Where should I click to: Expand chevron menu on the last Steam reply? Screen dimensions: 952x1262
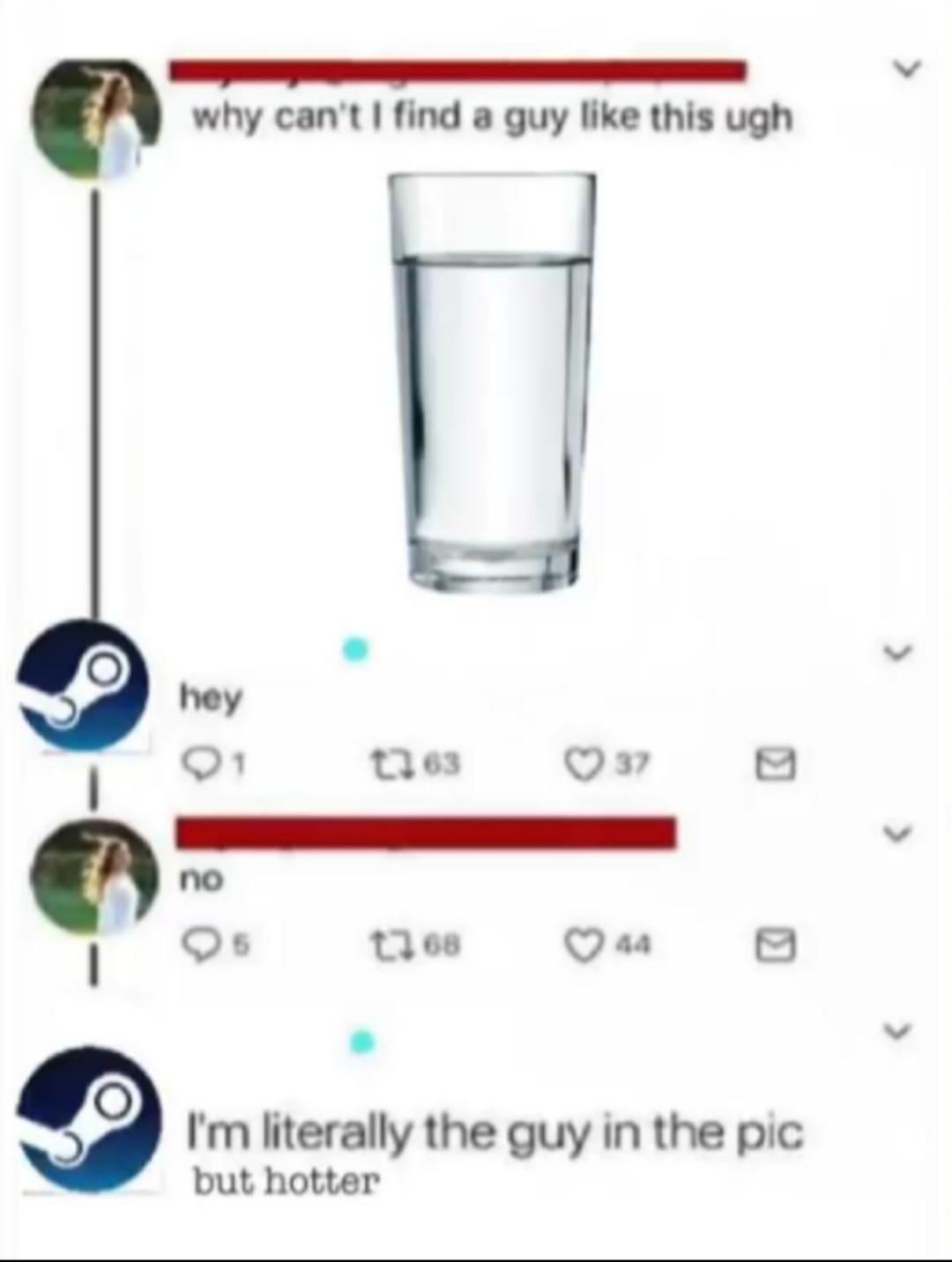click(897, 1028)
